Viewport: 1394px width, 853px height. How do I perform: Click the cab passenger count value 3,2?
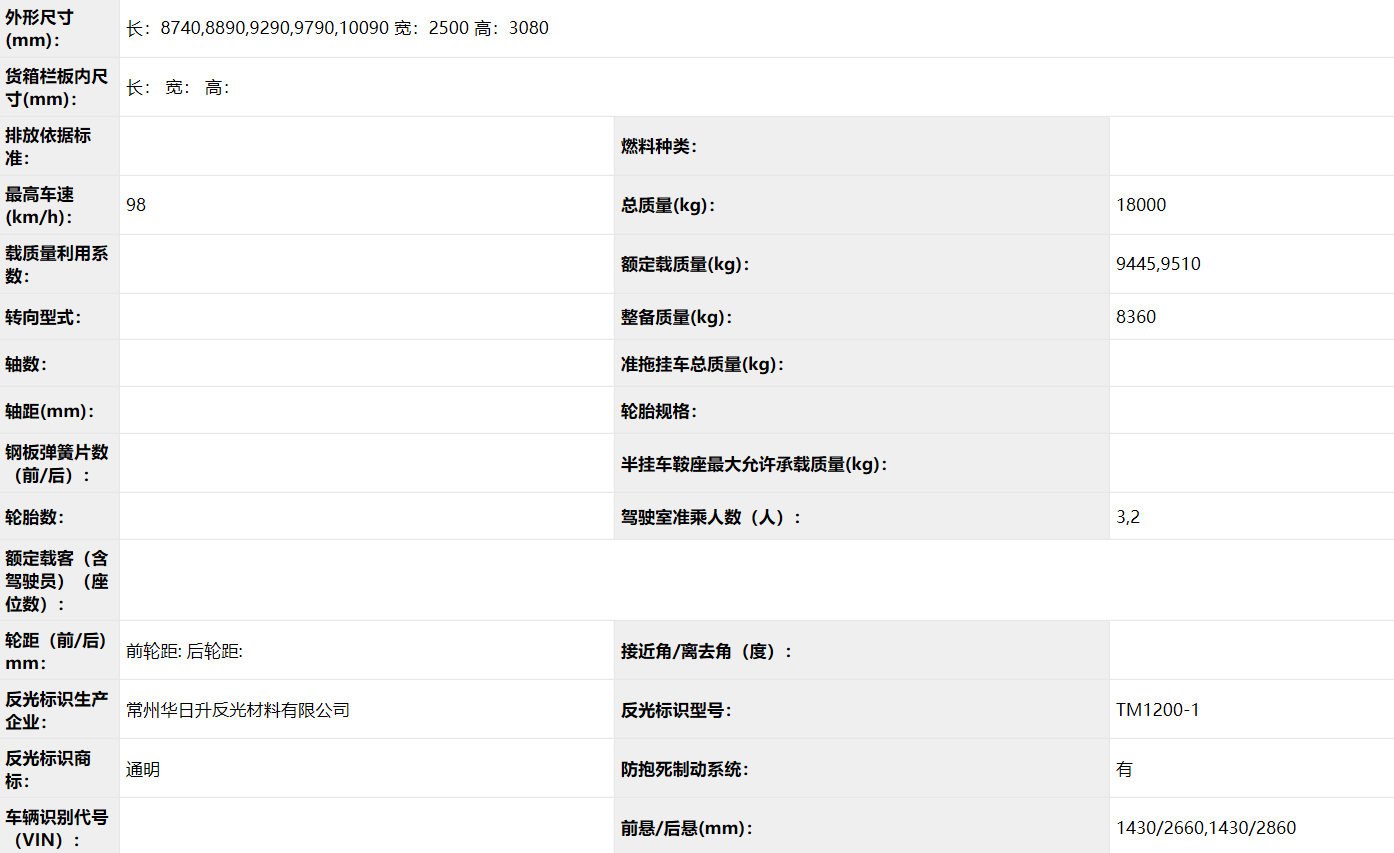pyautogui.click(x=1128, y=517)
